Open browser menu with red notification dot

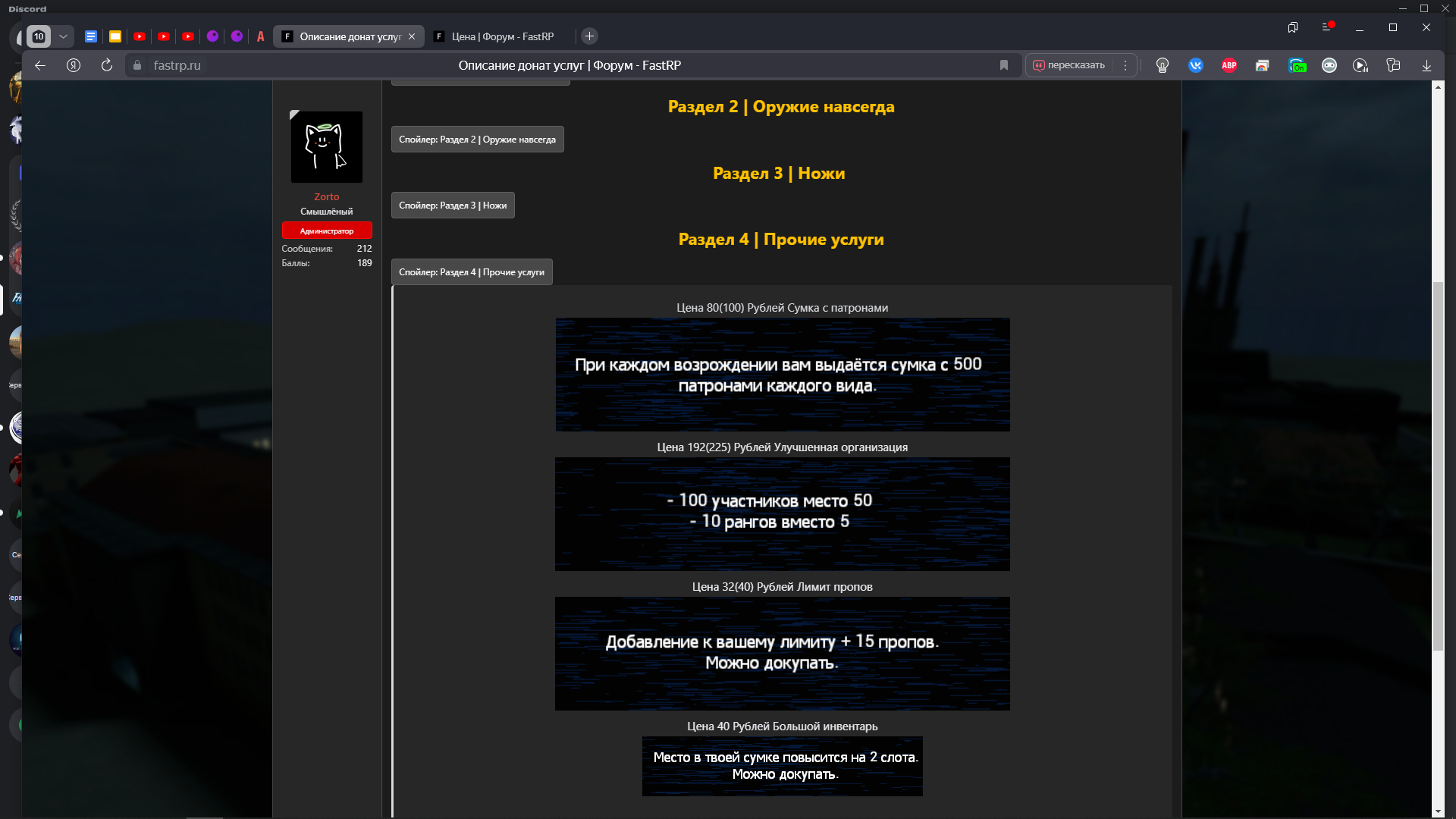(1327, 27)
